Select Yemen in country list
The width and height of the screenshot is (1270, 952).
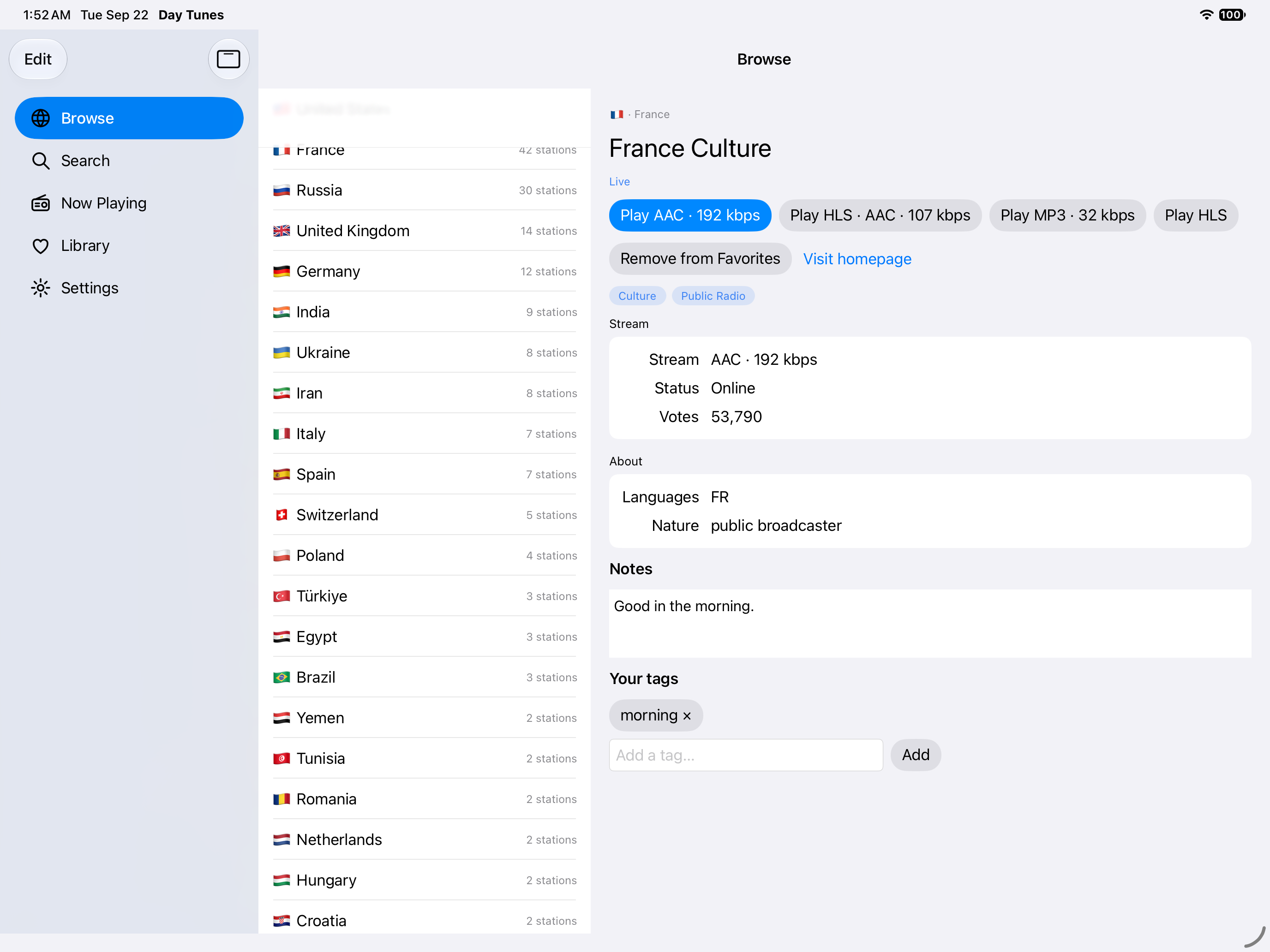(x=424, y=718)
